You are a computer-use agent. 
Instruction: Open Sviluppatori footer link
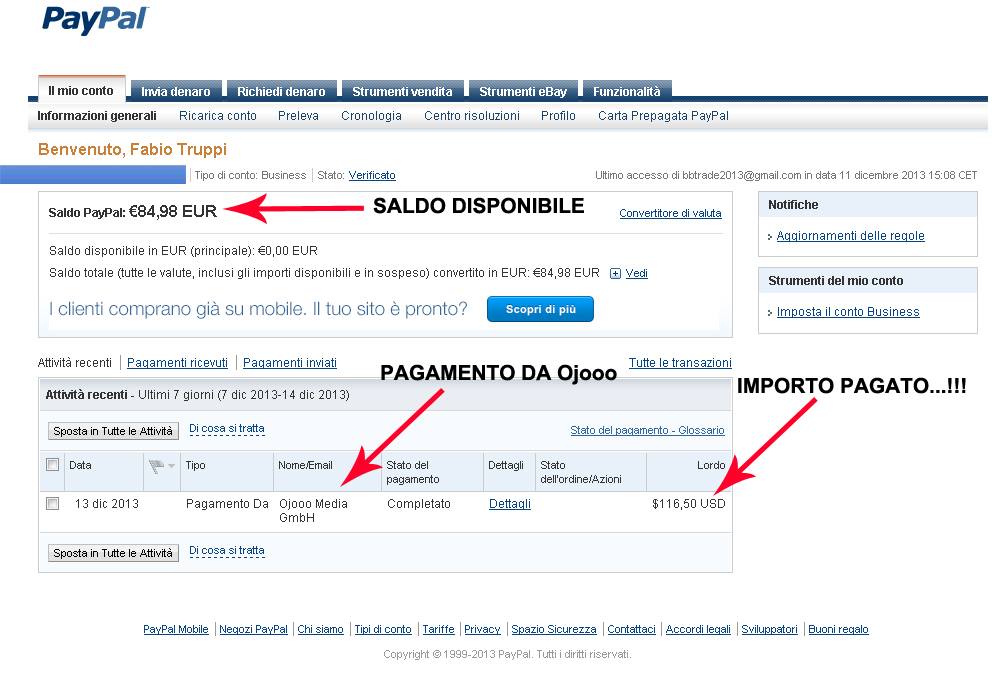(x=769, y=629)
